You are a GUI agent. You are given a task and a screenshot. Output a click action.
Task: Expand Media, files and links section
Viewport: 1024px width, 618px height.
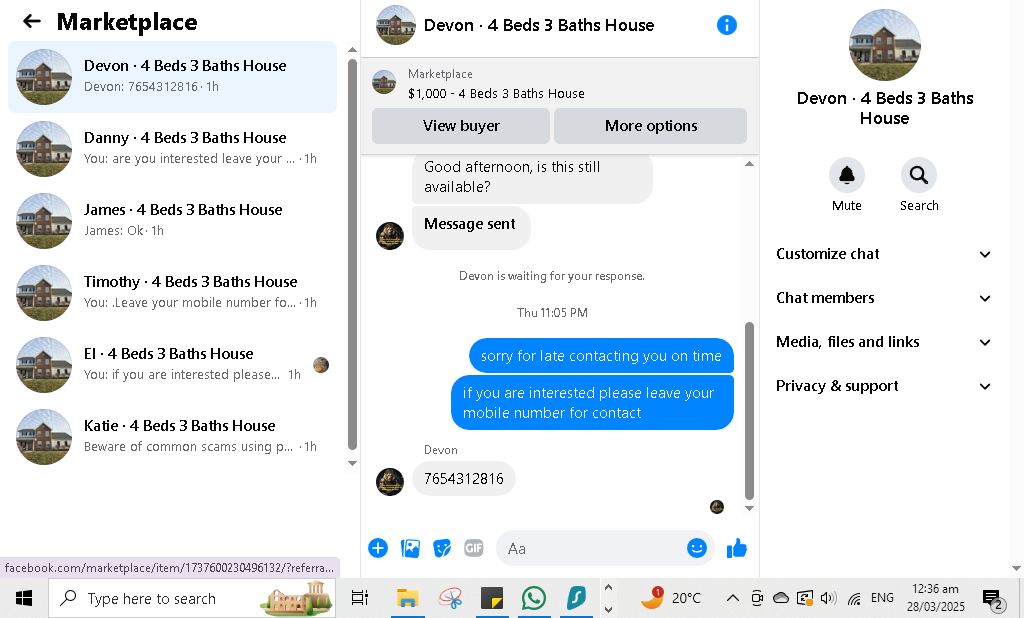point(884,342)
